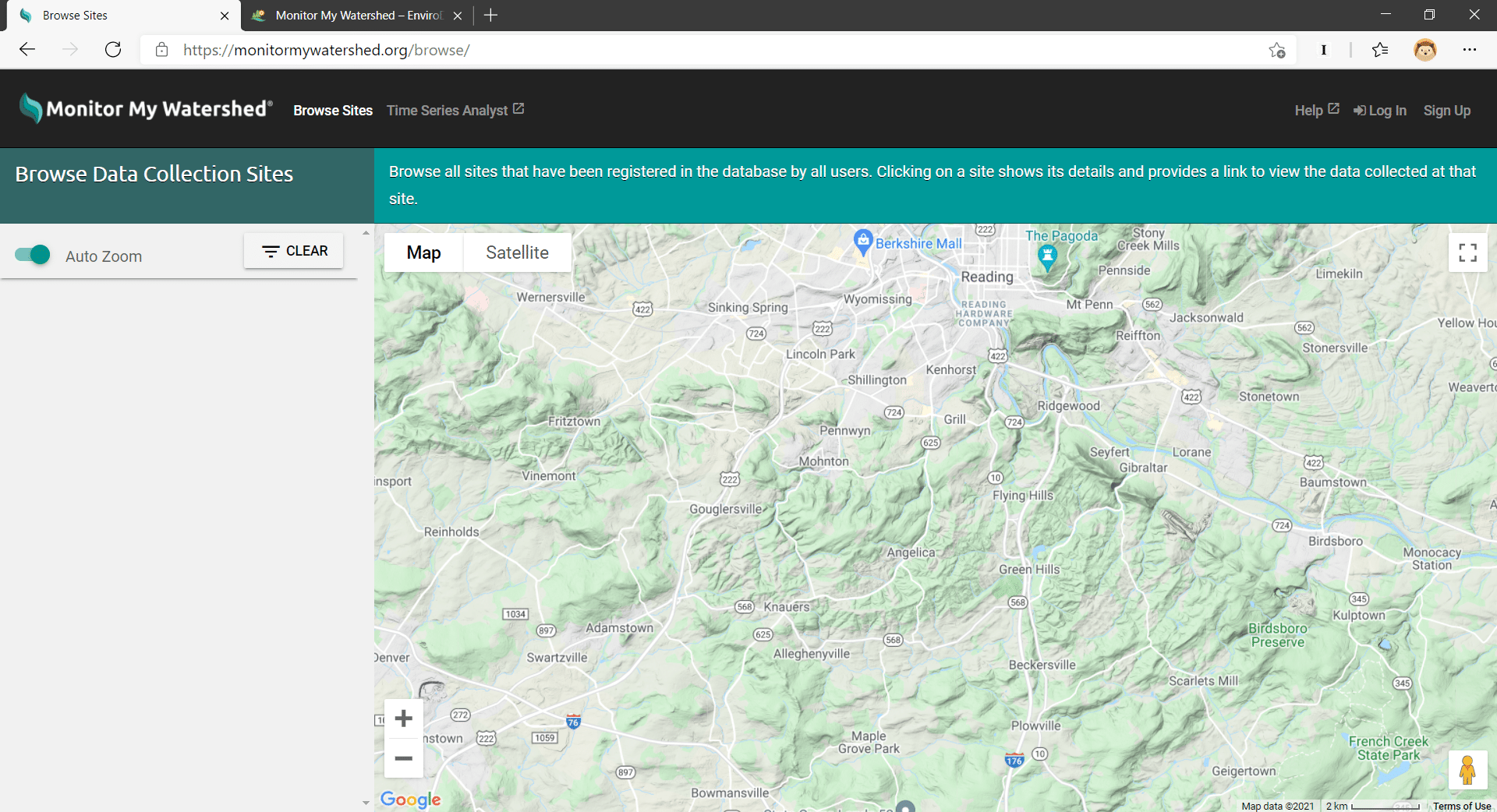Select the Map view tab
Image resolution: width=1497 pixels, height=812 pixels.
tap(423, 252)
